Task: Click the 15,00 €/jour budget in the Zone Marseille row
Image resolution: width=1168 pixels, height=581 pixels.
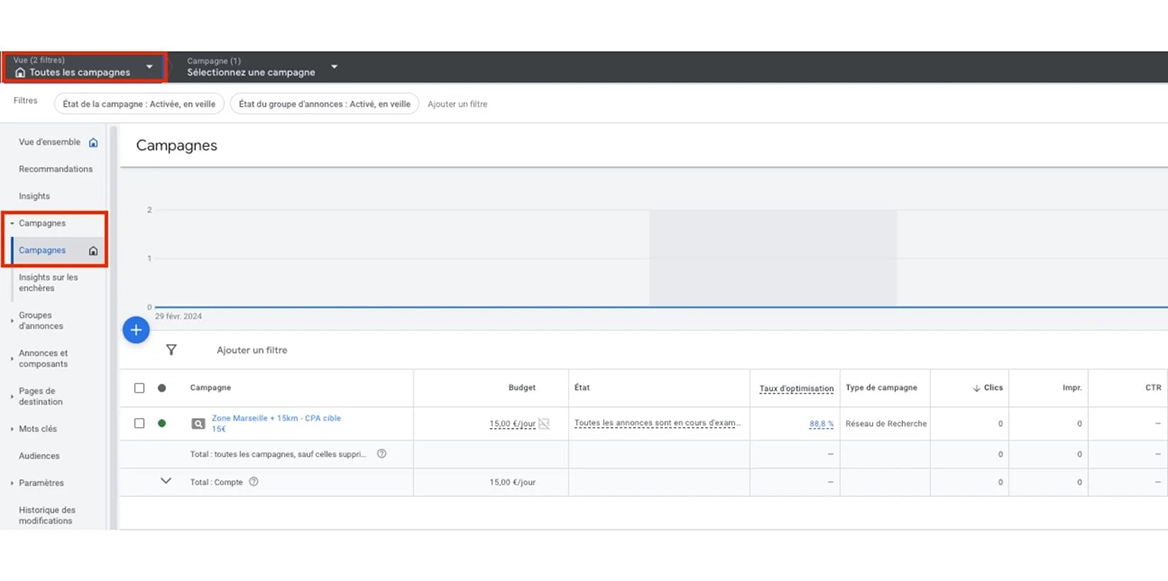Action: coord(512,424)
